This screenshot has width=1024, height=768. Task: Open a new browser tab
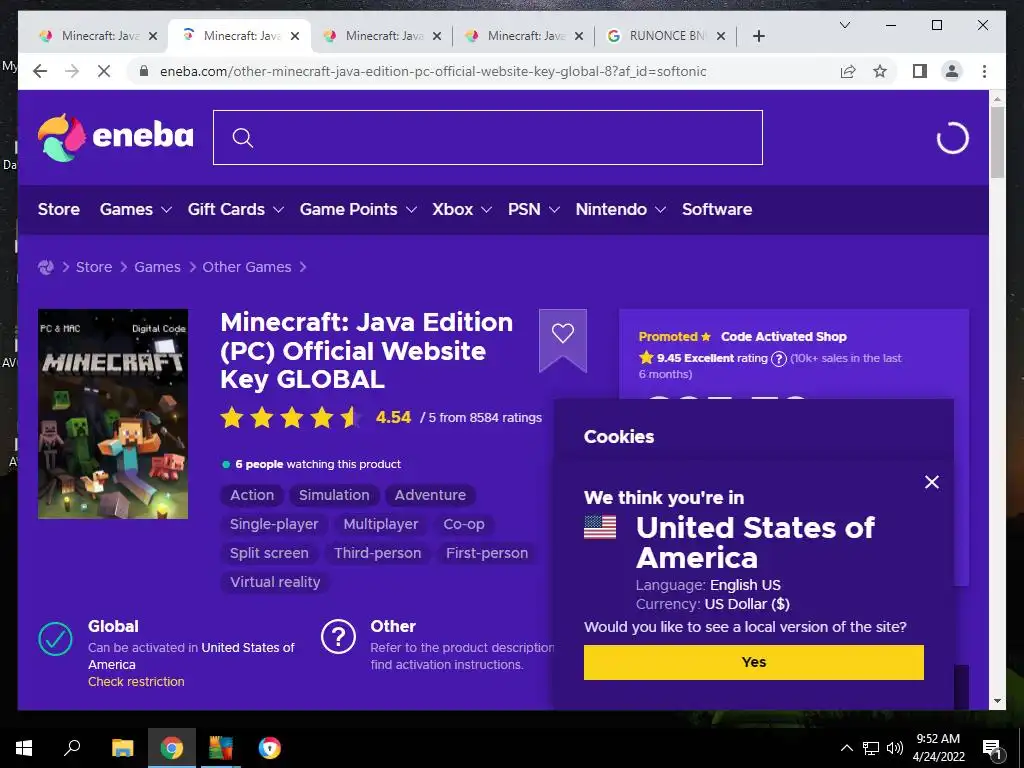(758, 36)
